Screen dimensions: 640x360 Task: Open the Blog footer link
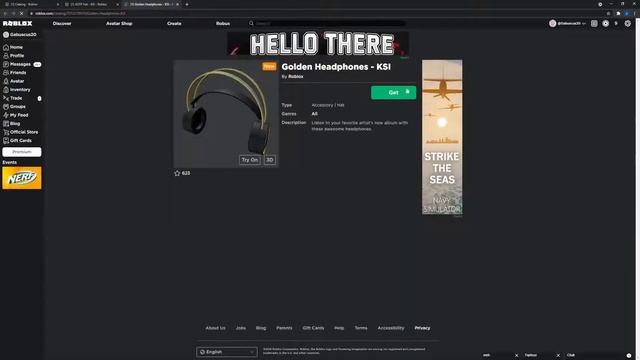pyautogui.click(x=261, y=328)
